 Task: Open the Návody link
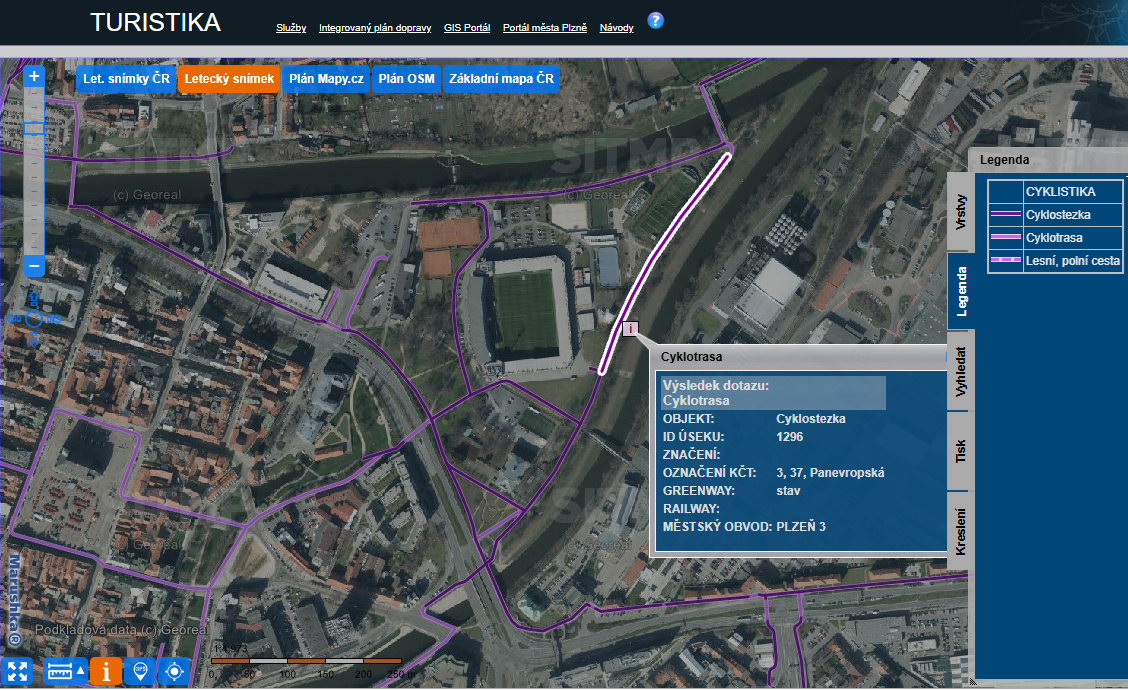pyautogui.click(x=617, y=28)
